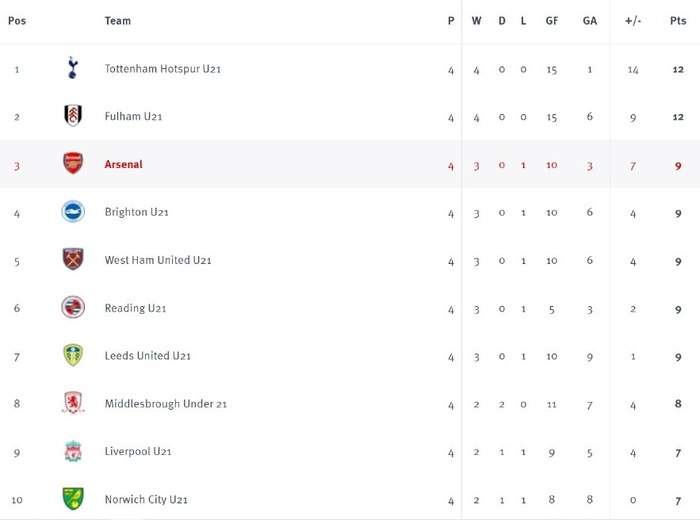Click the GF column header
This screenshot has width=700, height=520.
552,21
